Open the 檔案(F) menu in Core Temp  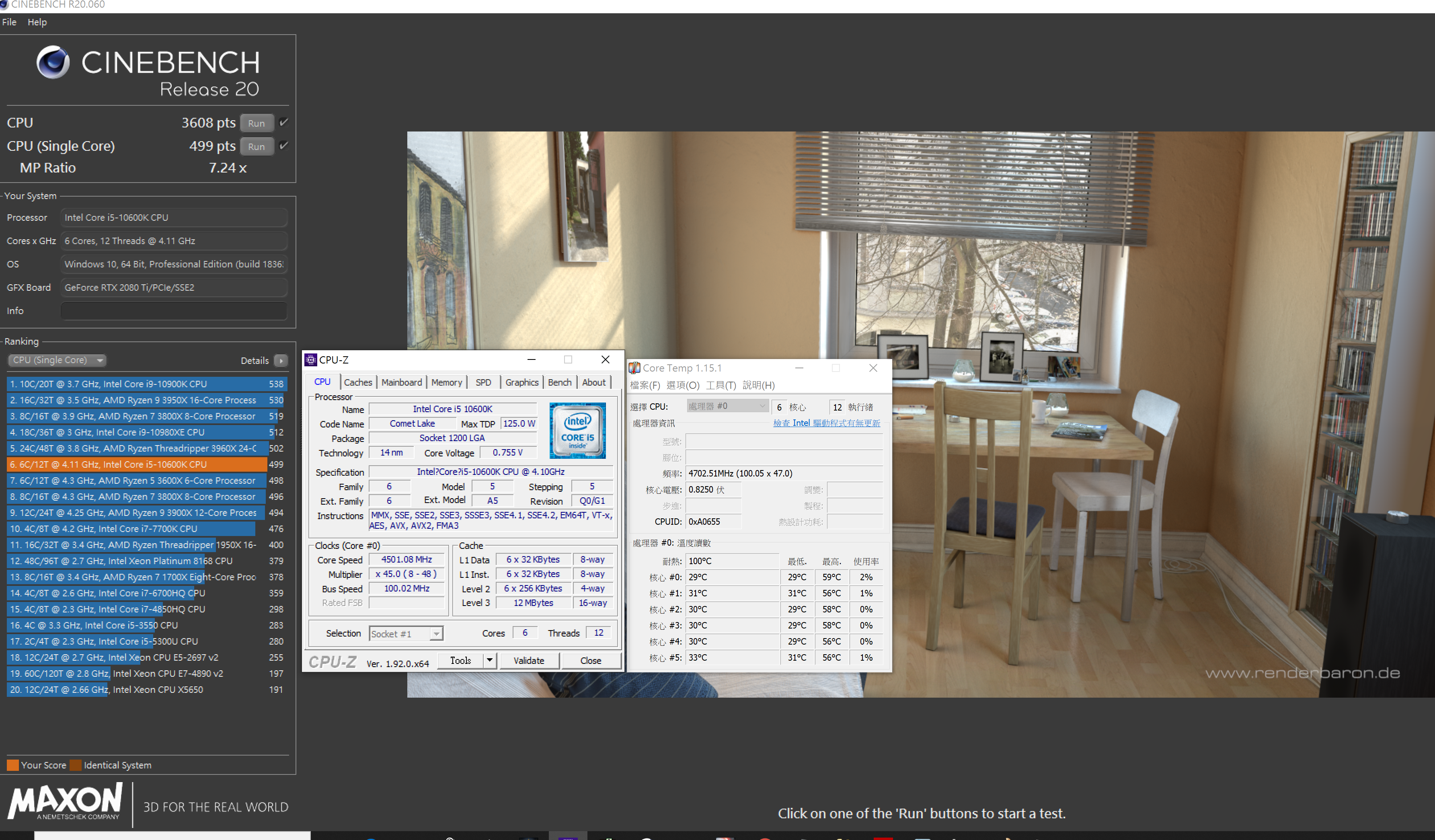coord(645,386)
